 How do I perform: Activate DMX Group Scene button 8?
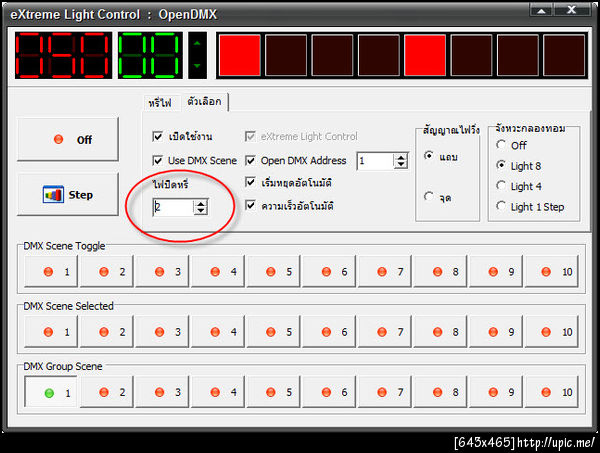coord(440,392)
